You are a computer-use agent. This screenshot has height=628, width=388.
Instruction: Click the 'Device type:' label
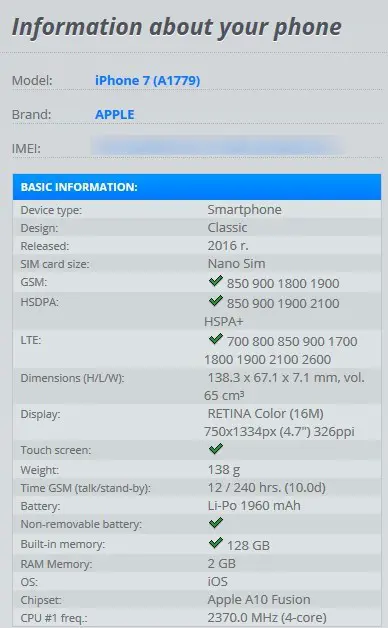(51, 210)
